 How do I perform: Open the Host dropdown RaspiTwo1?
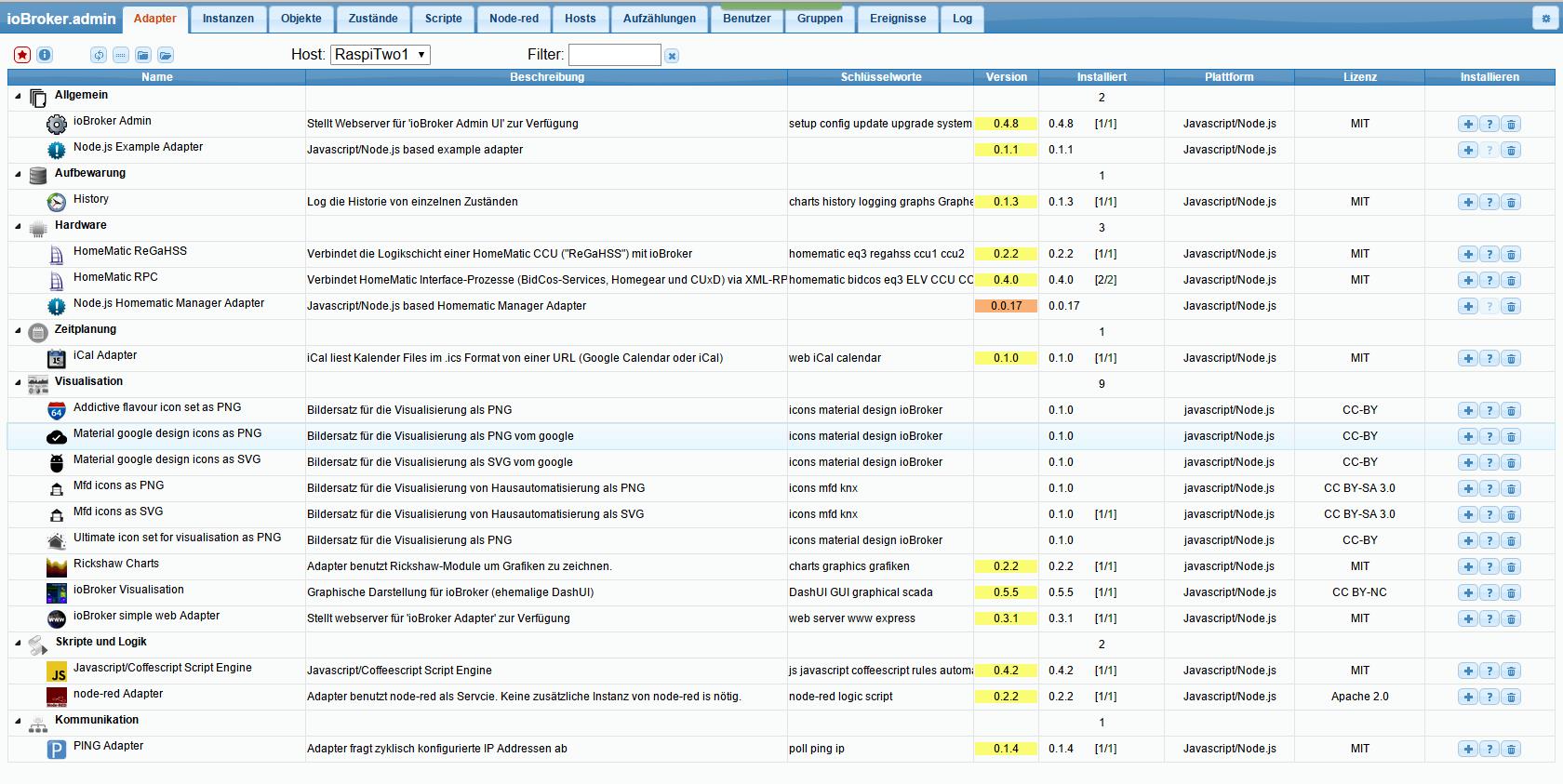click(x=381, y=55)
